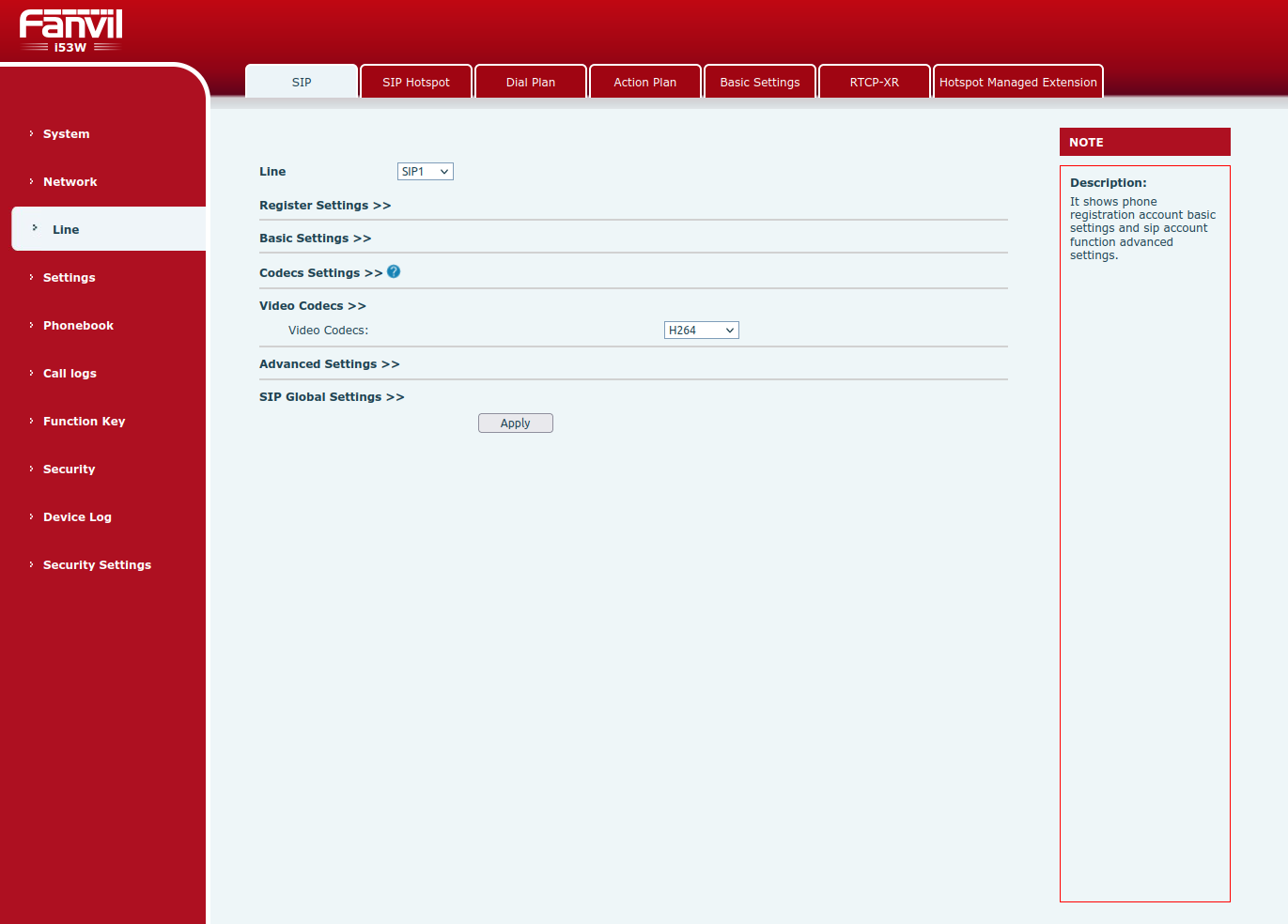Open the Action Plan tab
This screenshot has width=1288, height=924.
coord(645,82)
